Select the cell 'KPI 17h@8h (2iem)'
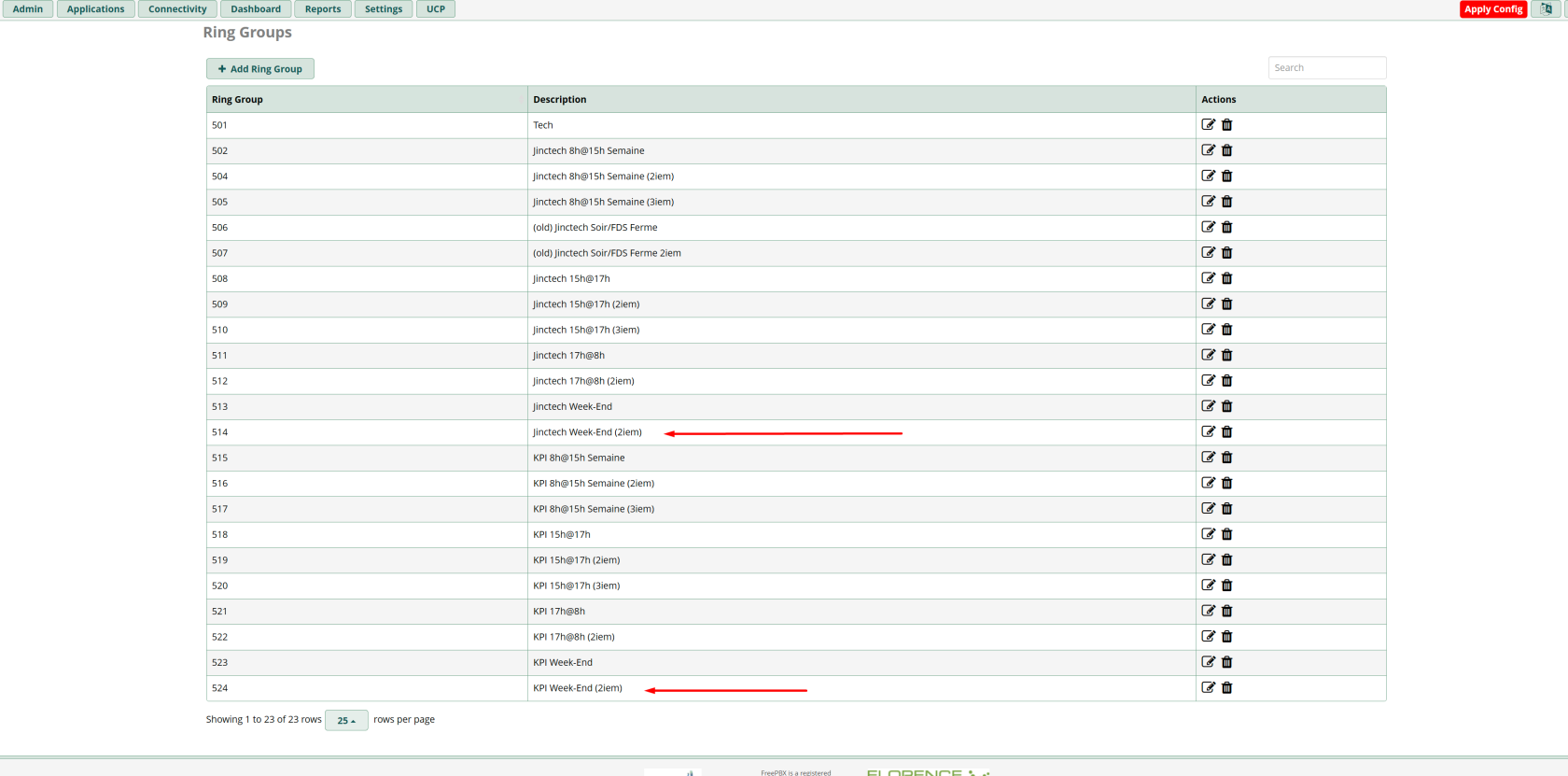The height and width of the screenshot is (776, 1568). [861, 637]
